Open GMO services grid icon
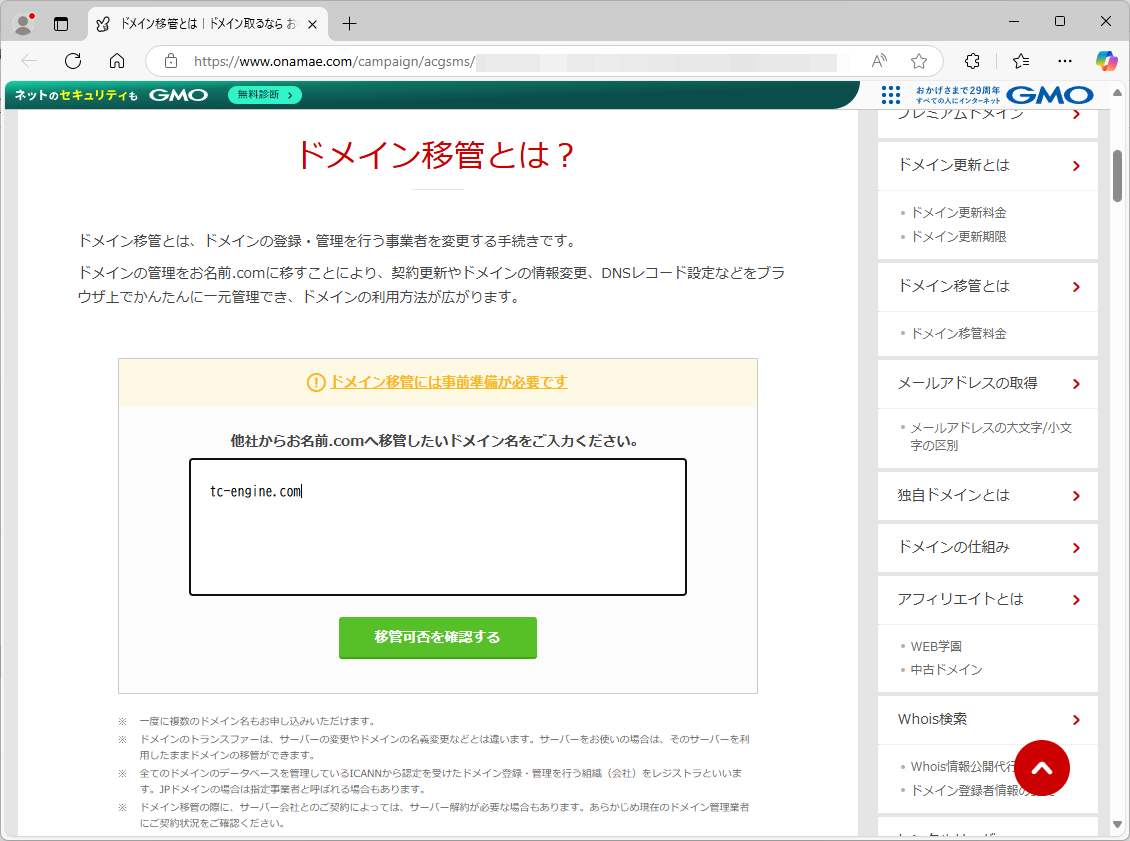 891,95
